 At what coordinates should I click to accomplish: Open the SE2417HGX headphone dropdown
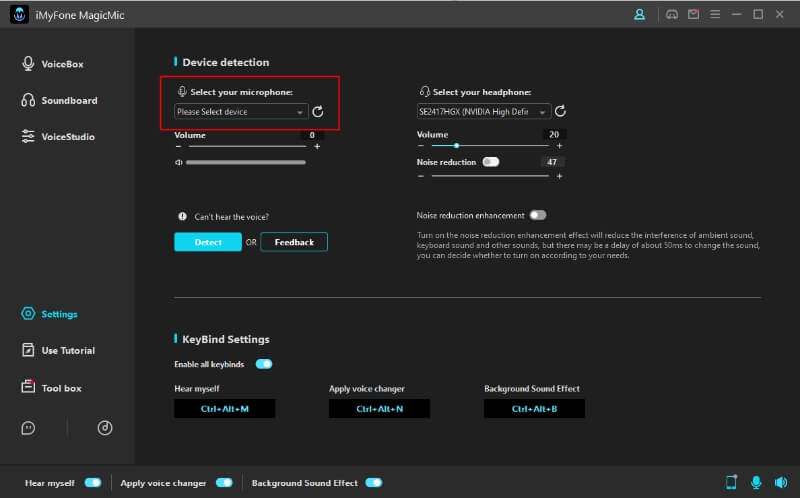pyautogui.click(x=483, y=111)
